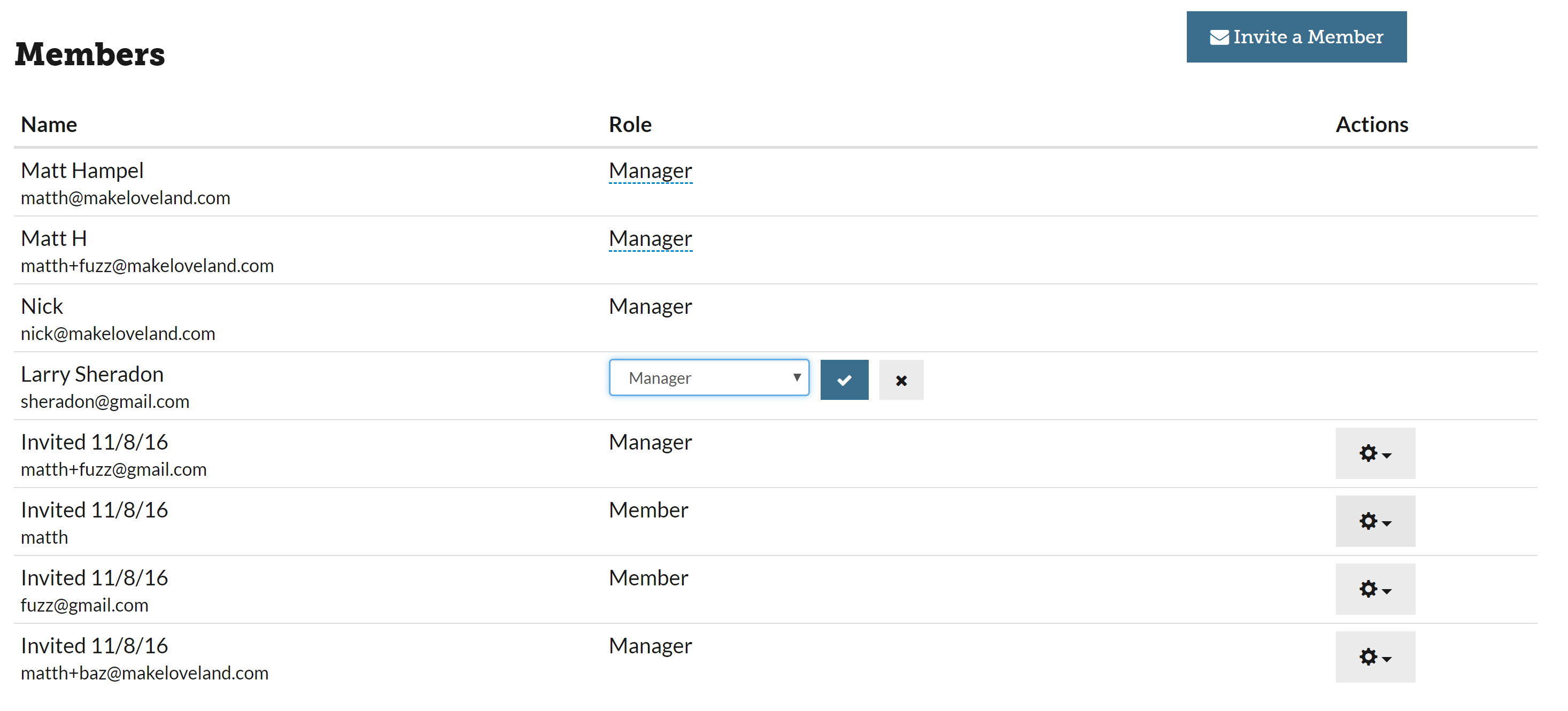
Task: Select the email matth+baz@makeloveland.com
Action: (x=144, y=673)
